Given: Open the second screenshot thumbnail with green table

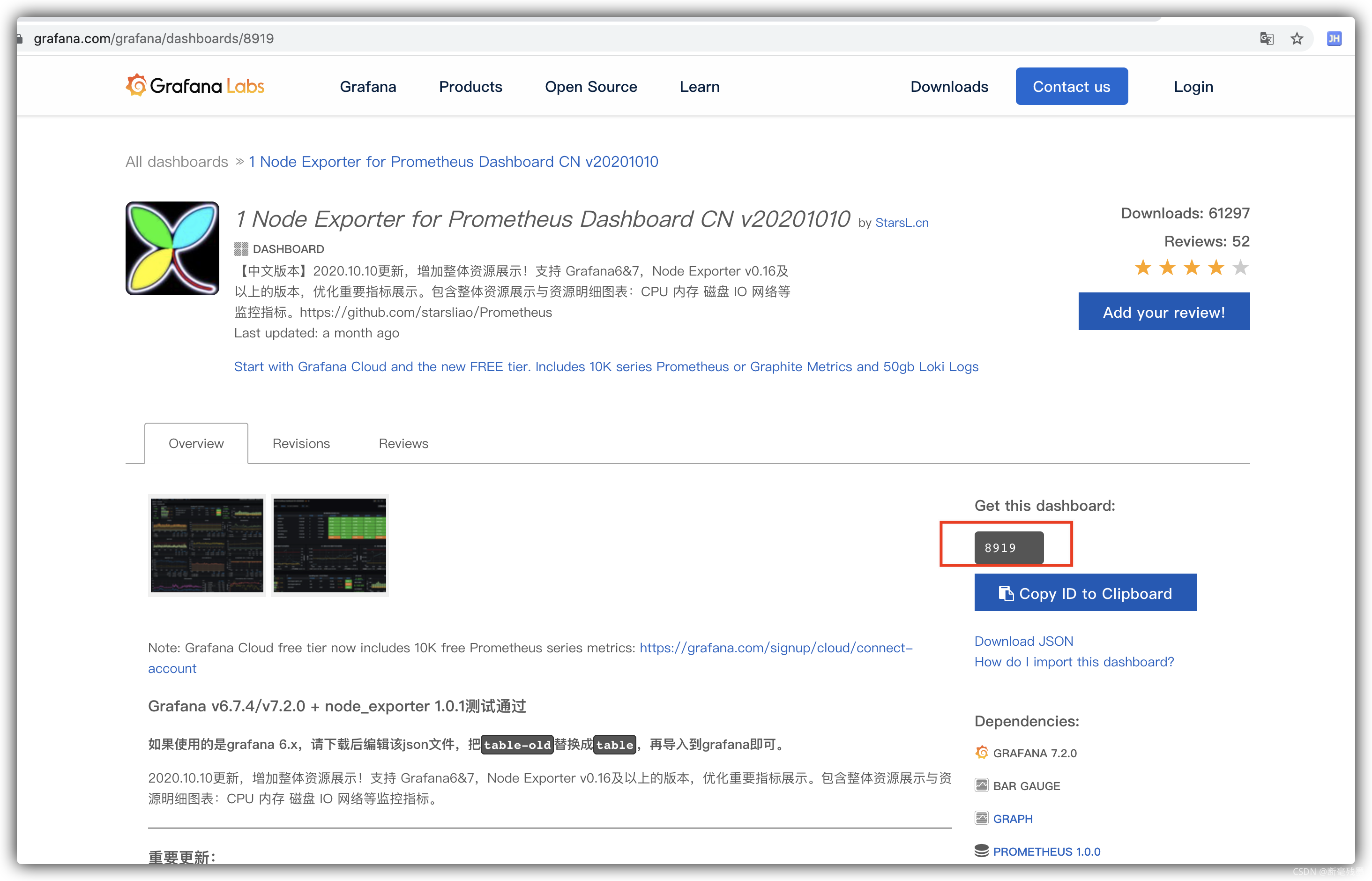Looking at the screenshot, I should (329, 545).
